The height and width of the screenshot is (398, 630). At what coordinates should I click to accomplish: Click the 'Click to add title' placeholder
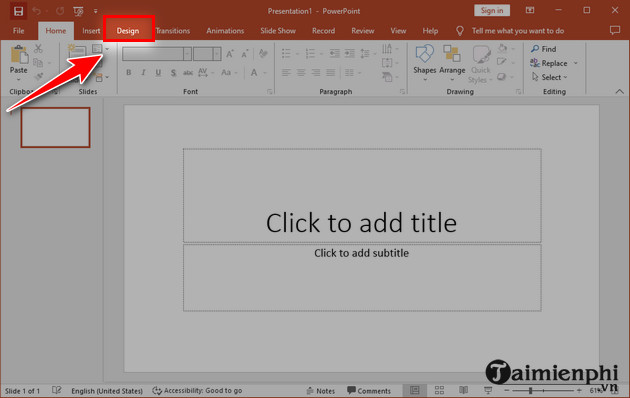362,196
